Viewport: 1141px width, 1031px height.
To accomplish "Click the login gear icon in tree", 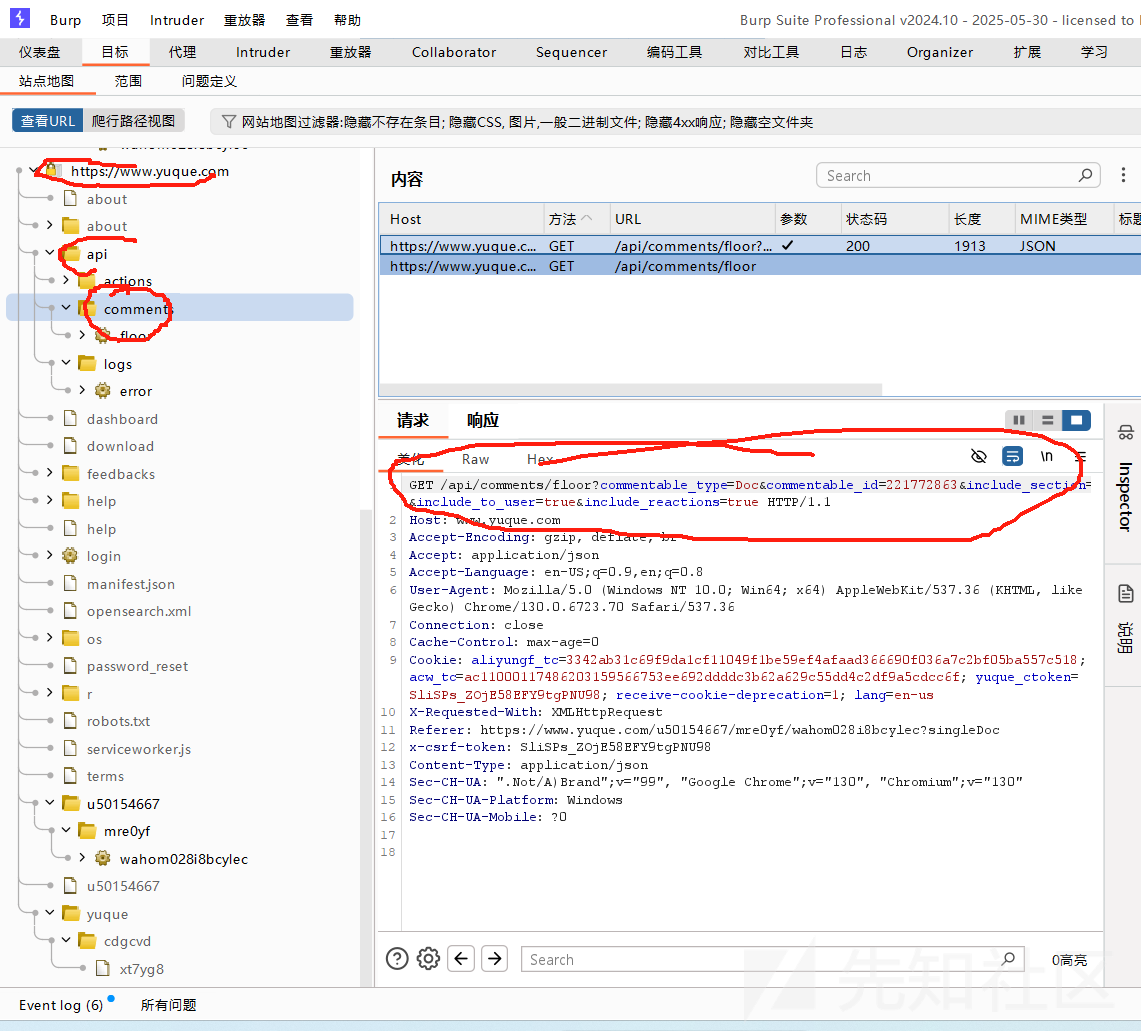I will pos(70,556).
